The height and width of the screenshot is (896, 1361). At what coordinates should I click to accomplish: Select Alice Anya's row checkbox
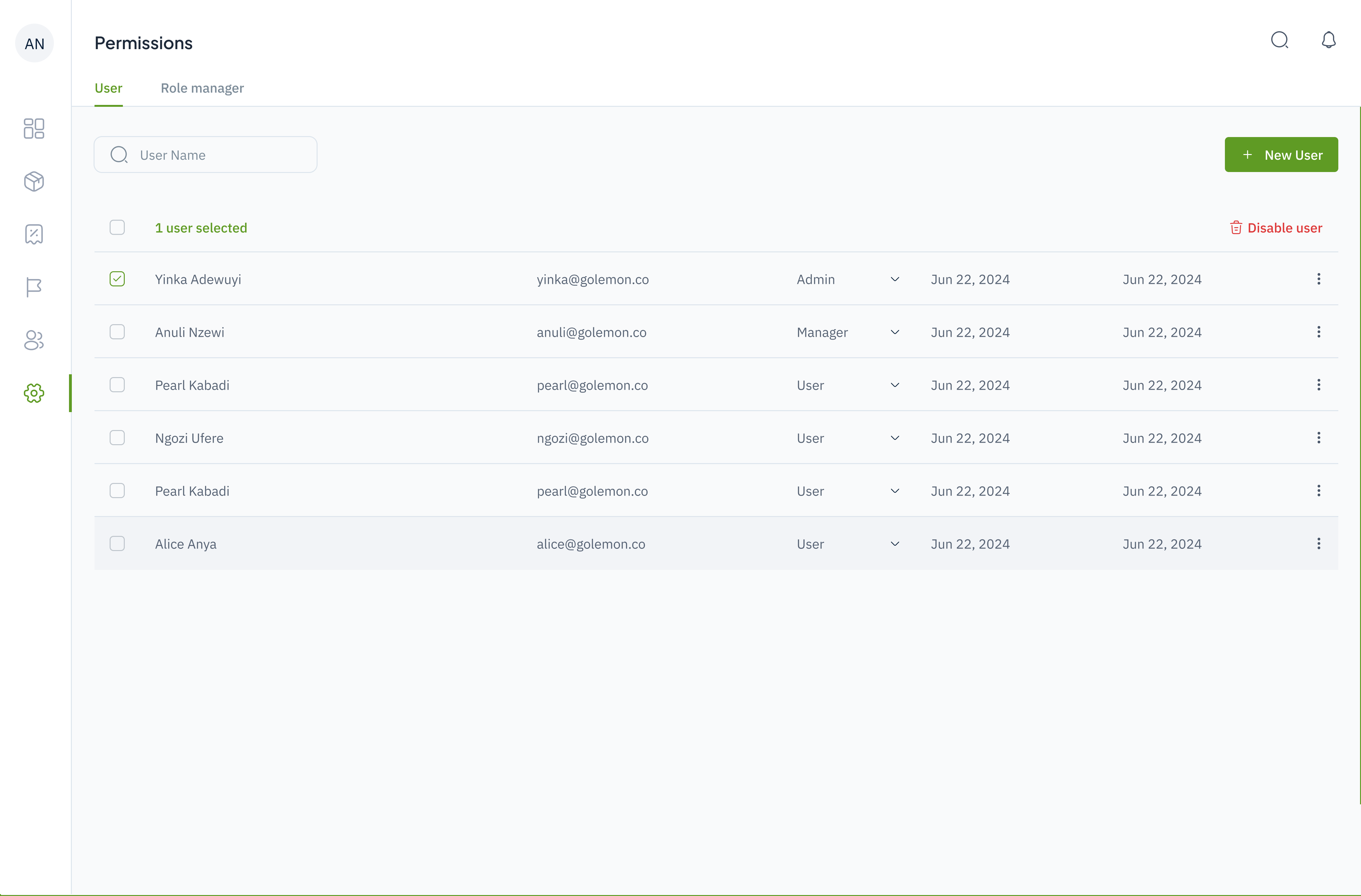click(117, 544)
